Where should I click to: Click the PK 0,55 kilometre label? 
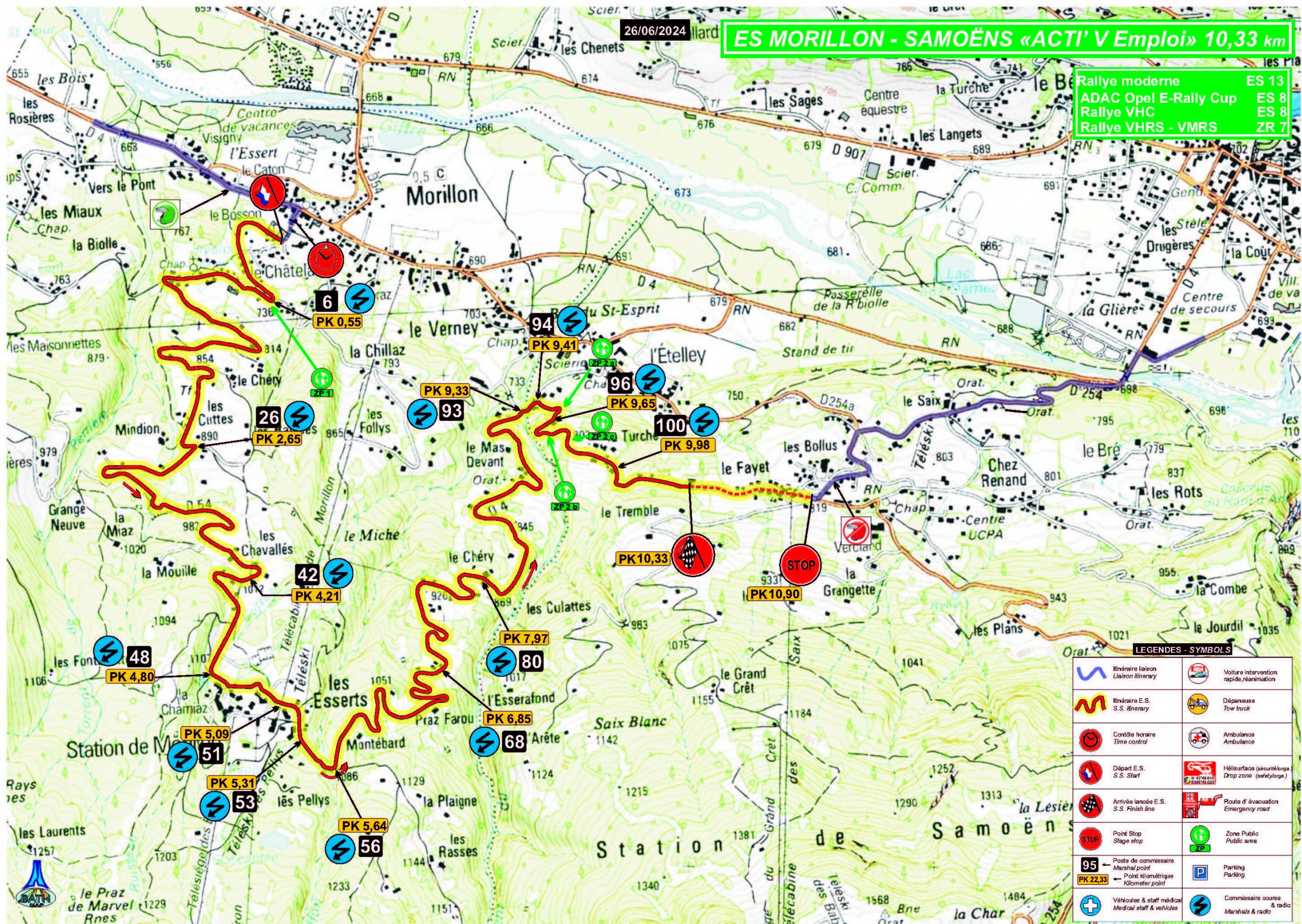click(339, 321)
